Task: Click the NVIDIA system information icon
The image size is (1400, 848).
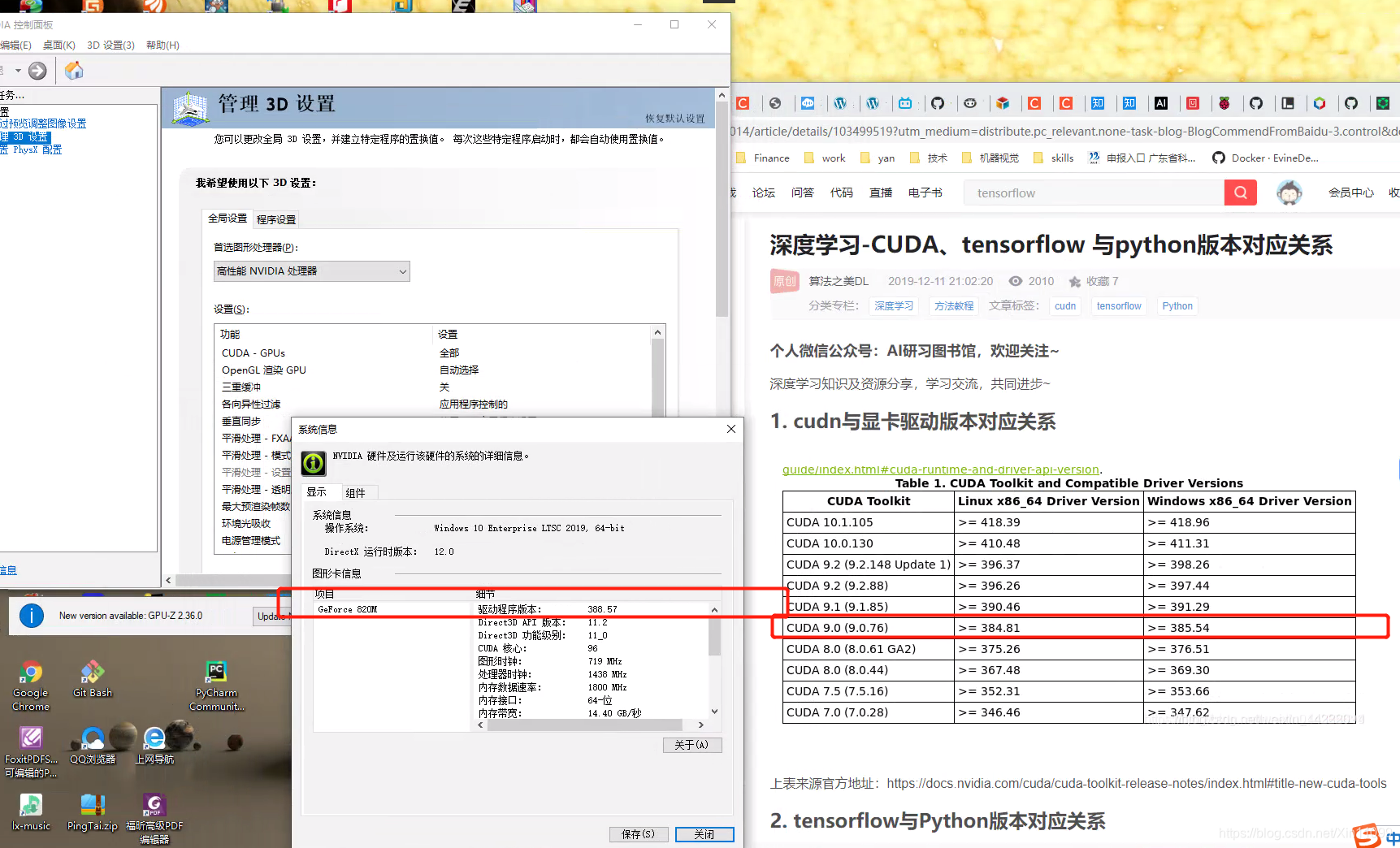Action: (x=314, y=463)
